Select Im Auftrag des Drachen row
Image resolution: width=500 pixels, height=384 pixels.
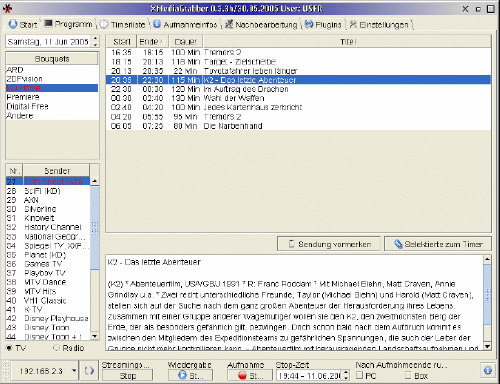[x=298, y=89]
